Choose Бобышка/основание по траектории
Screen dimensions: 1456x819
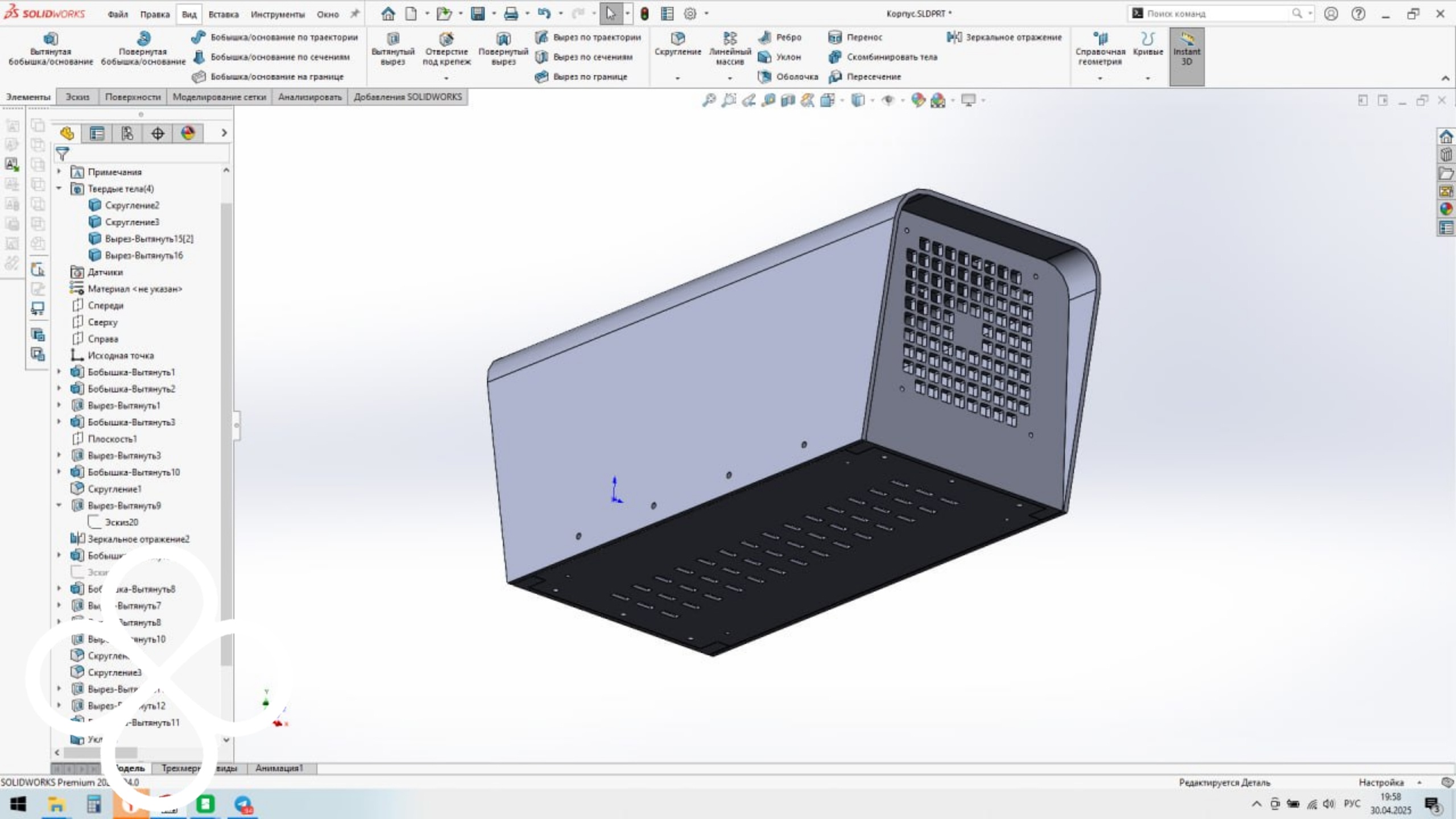pyautogui.click(x=275, y=38)
